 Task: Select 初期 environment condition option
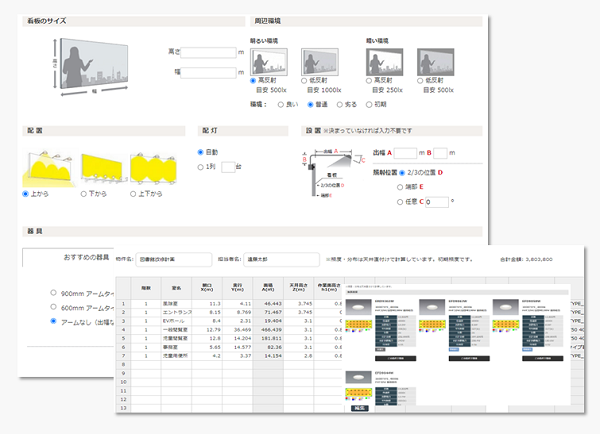pyautogui.click(x=369, y=102)
